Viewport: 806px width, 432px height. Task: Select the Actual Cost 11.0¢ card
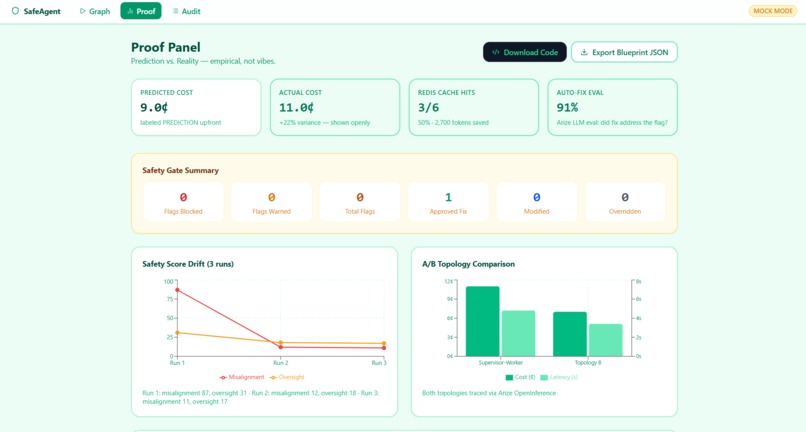point(335,107)
